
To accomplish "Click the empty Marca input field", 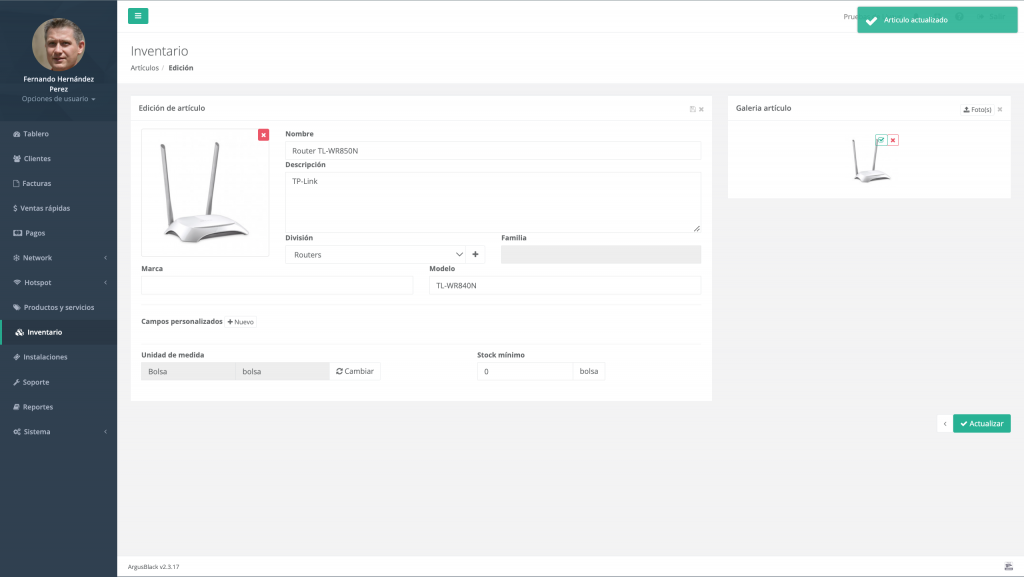I will point(277,285).
